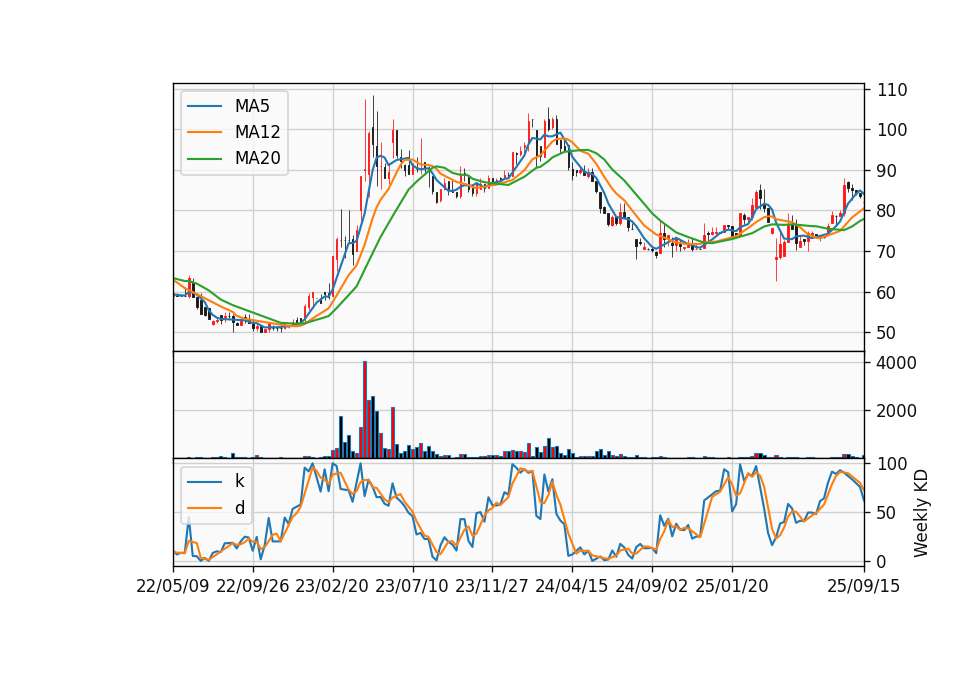The width and height of the screenshot is (960, 690).
Task: Click the 23/11/27 date axis label
Action: pyautogui.click(x=492, y=587)
